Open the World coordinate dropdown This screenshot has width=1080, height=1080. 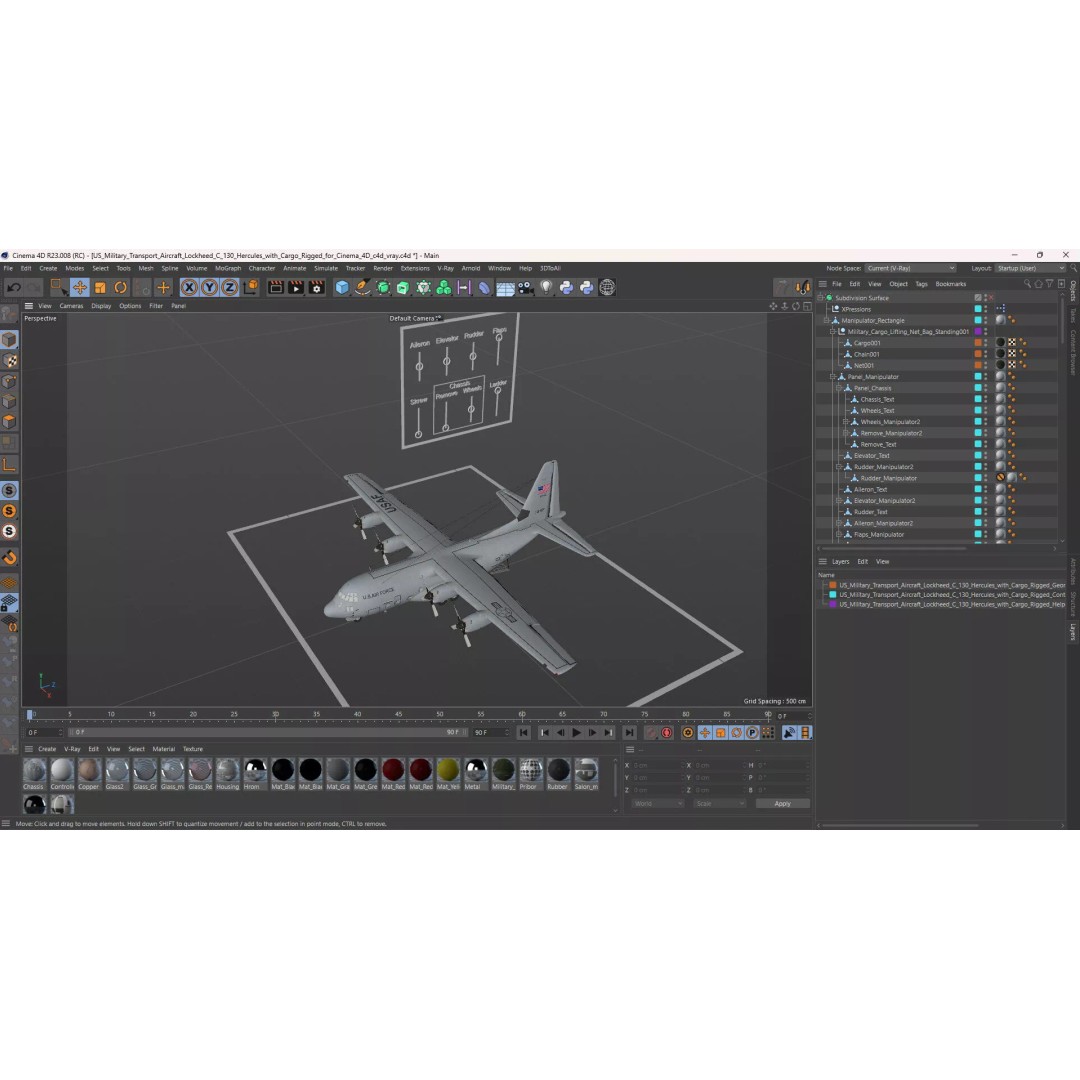coord(658,804)
